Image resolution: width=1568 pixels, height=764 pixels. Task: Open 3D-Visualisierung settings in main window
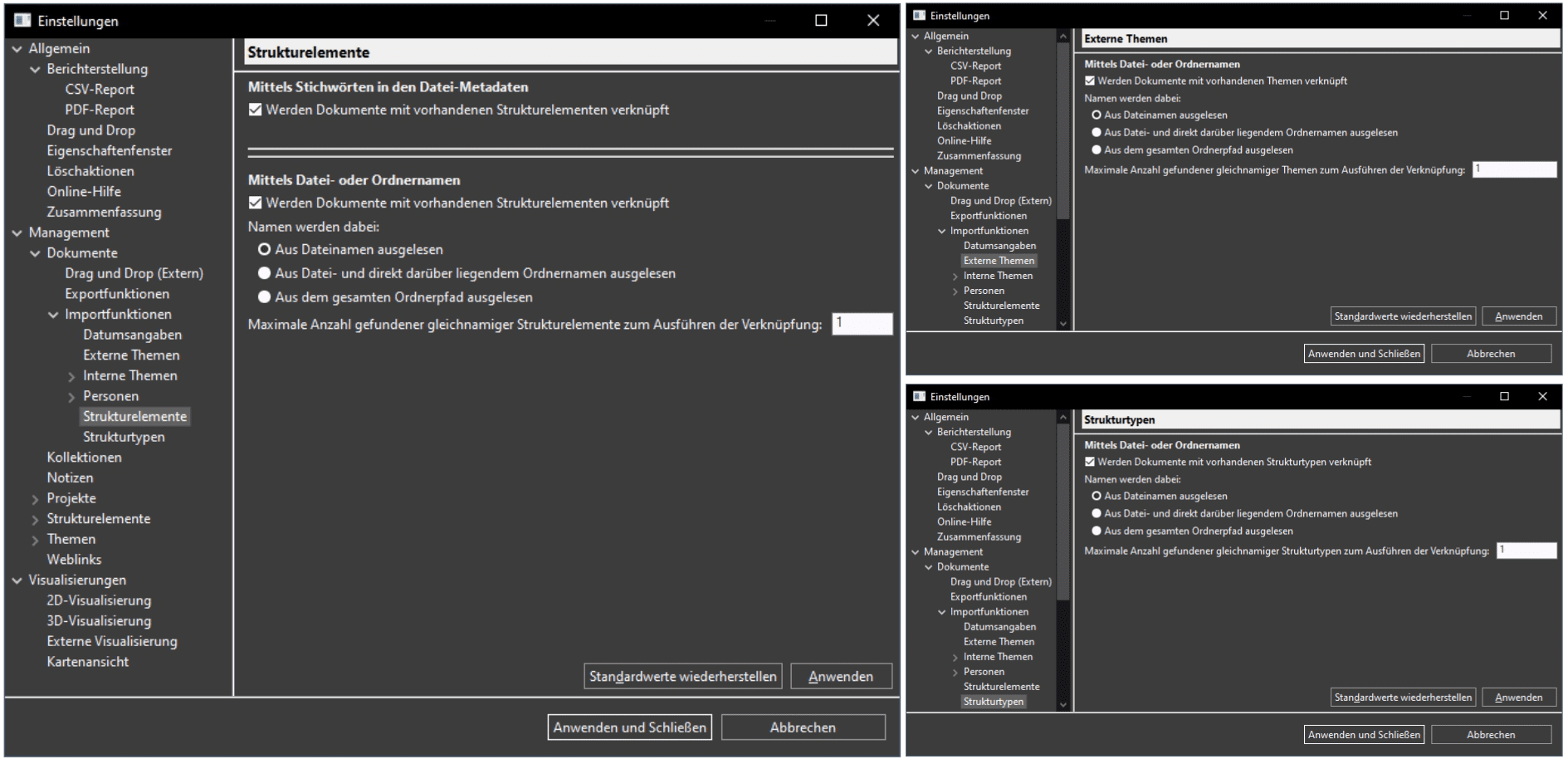(99, 620)
